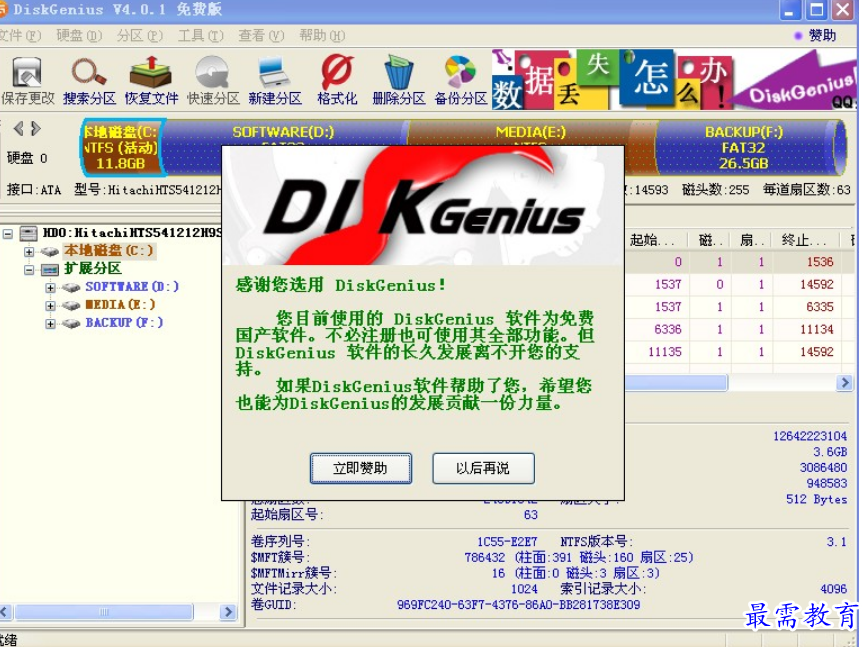Dismiss dialog with 以后再说 button
867x647 pixels.
[x=483, y=468]
